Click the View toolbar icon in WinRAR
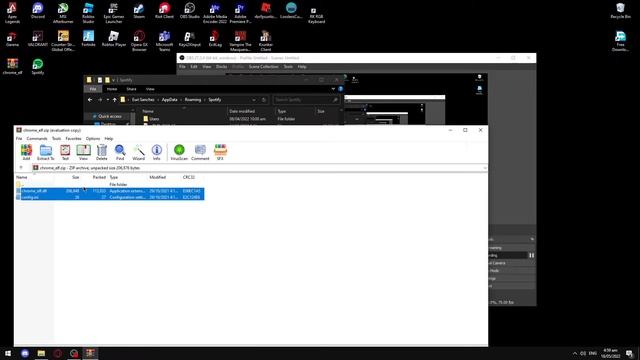This screenshot has width=640, height=360. (x=83, y=152)
